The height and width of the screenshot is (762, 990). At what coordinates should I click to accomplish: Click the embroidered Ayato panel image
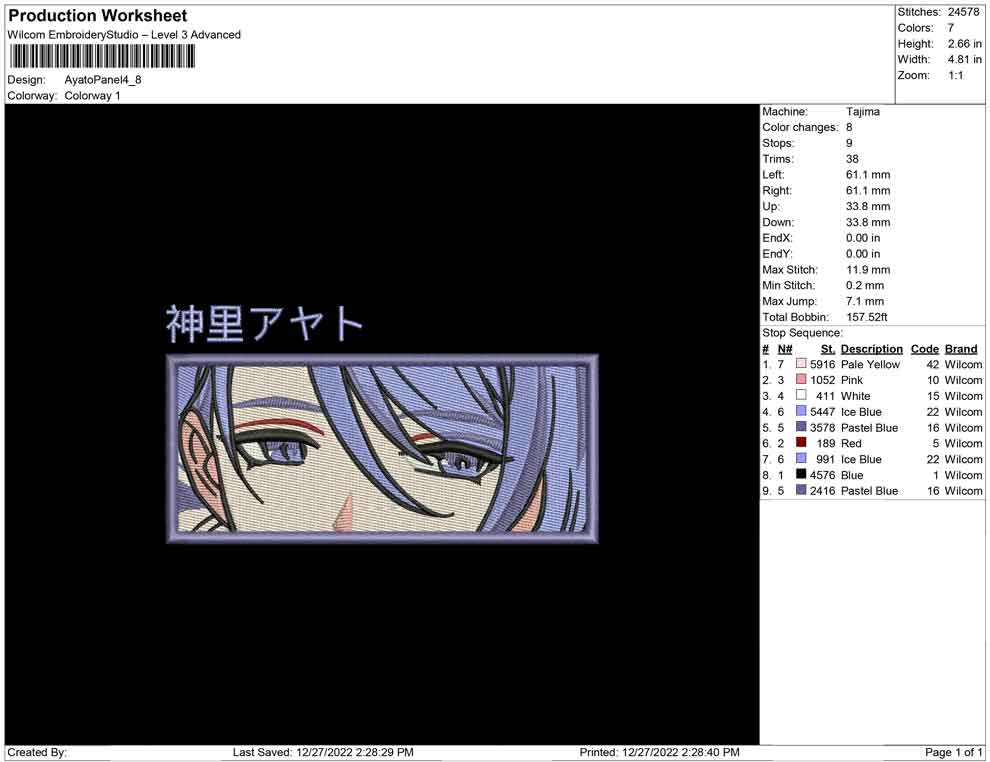[x=383, y=449]
